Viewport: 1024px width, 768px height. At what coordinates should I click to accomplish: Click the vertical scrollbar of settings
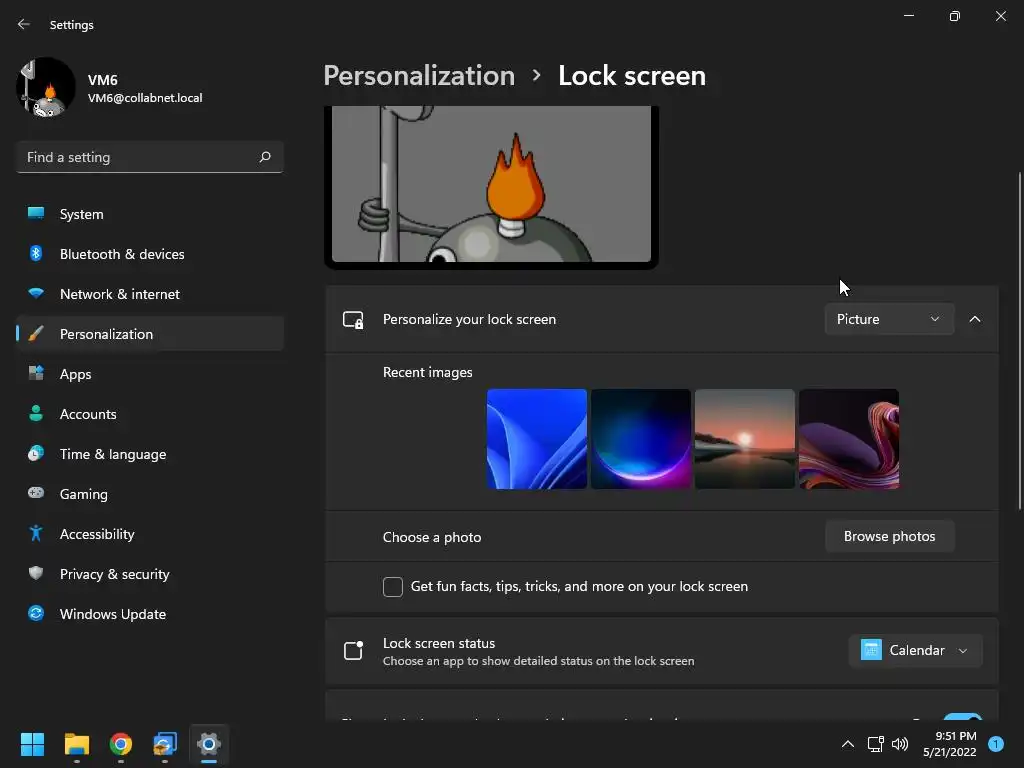(x=1020, y=340)
